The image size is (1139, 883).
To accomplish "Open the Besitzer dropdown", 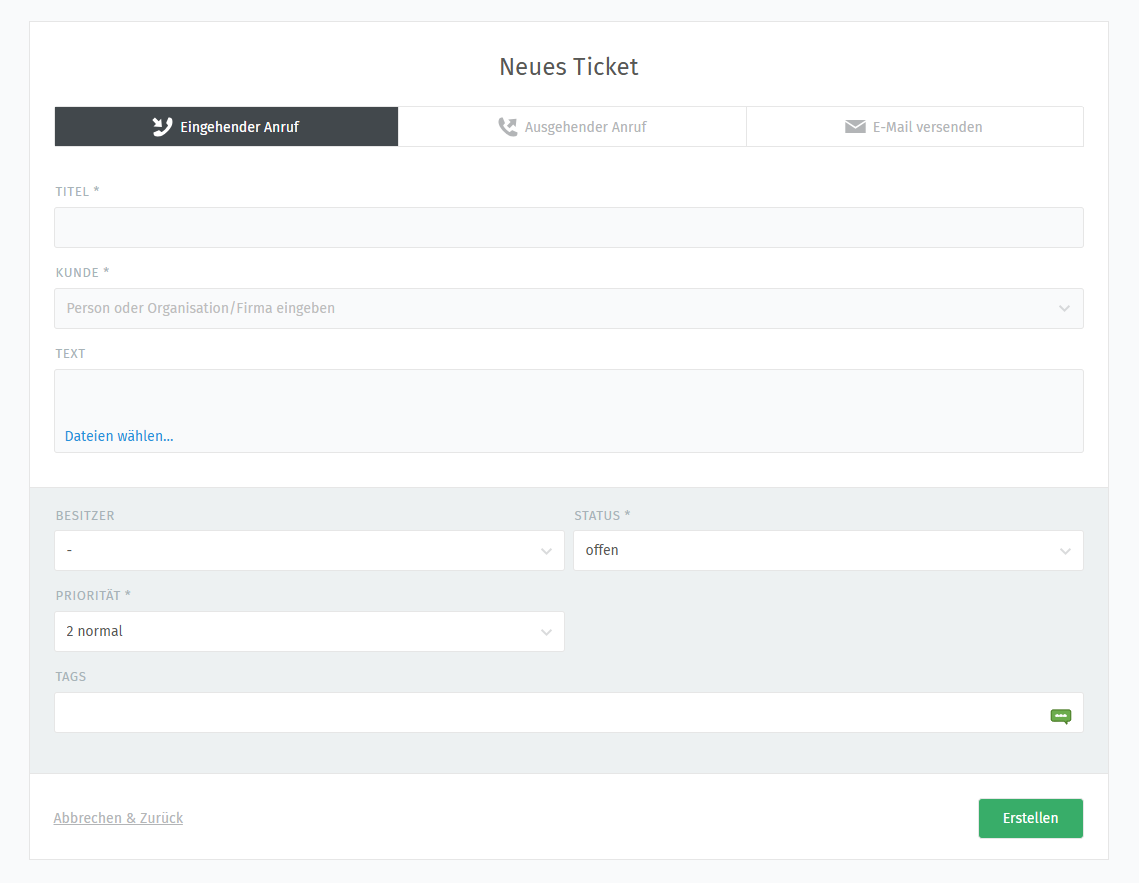I will 309,550.
